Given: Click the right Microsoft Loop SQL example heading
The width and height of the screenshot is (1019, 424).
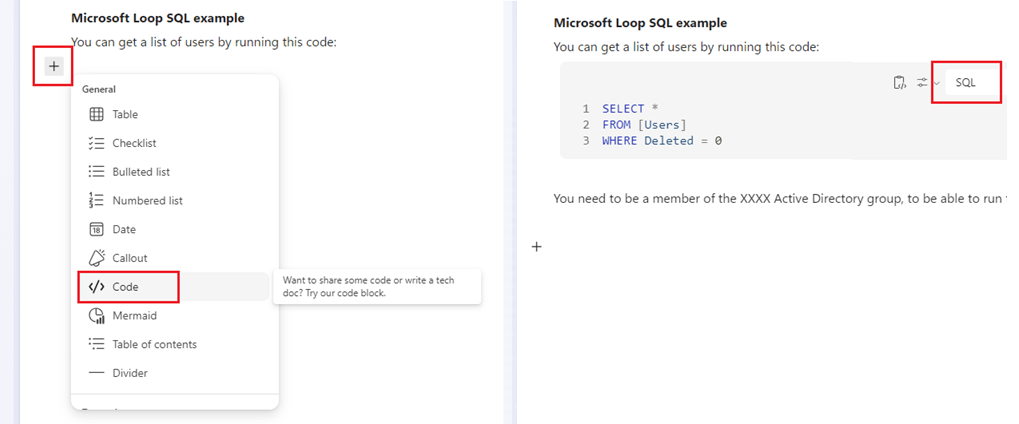Looking at the screenshot, I should [640, 23].
